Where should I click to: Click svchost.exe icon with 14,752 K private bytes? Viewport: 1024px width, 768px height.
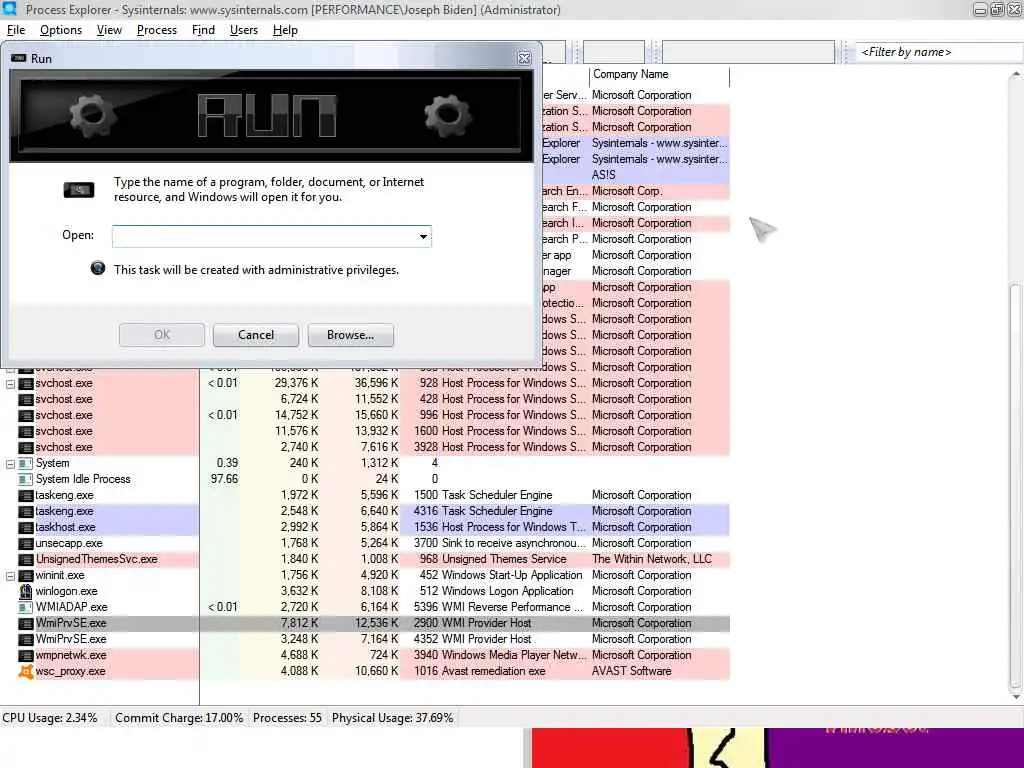tap(25, 415)
